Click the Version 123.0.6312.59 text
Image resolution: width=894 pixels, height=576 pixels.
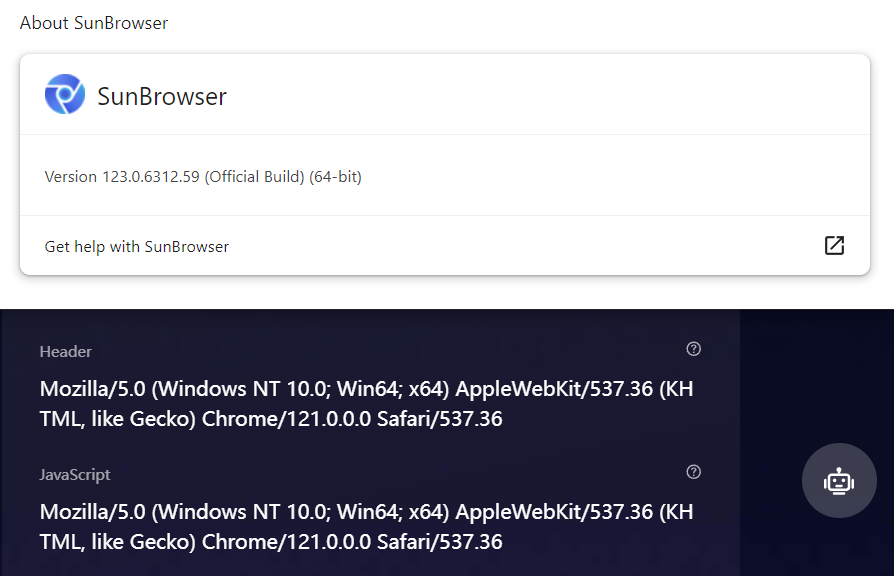click(202, 176)
